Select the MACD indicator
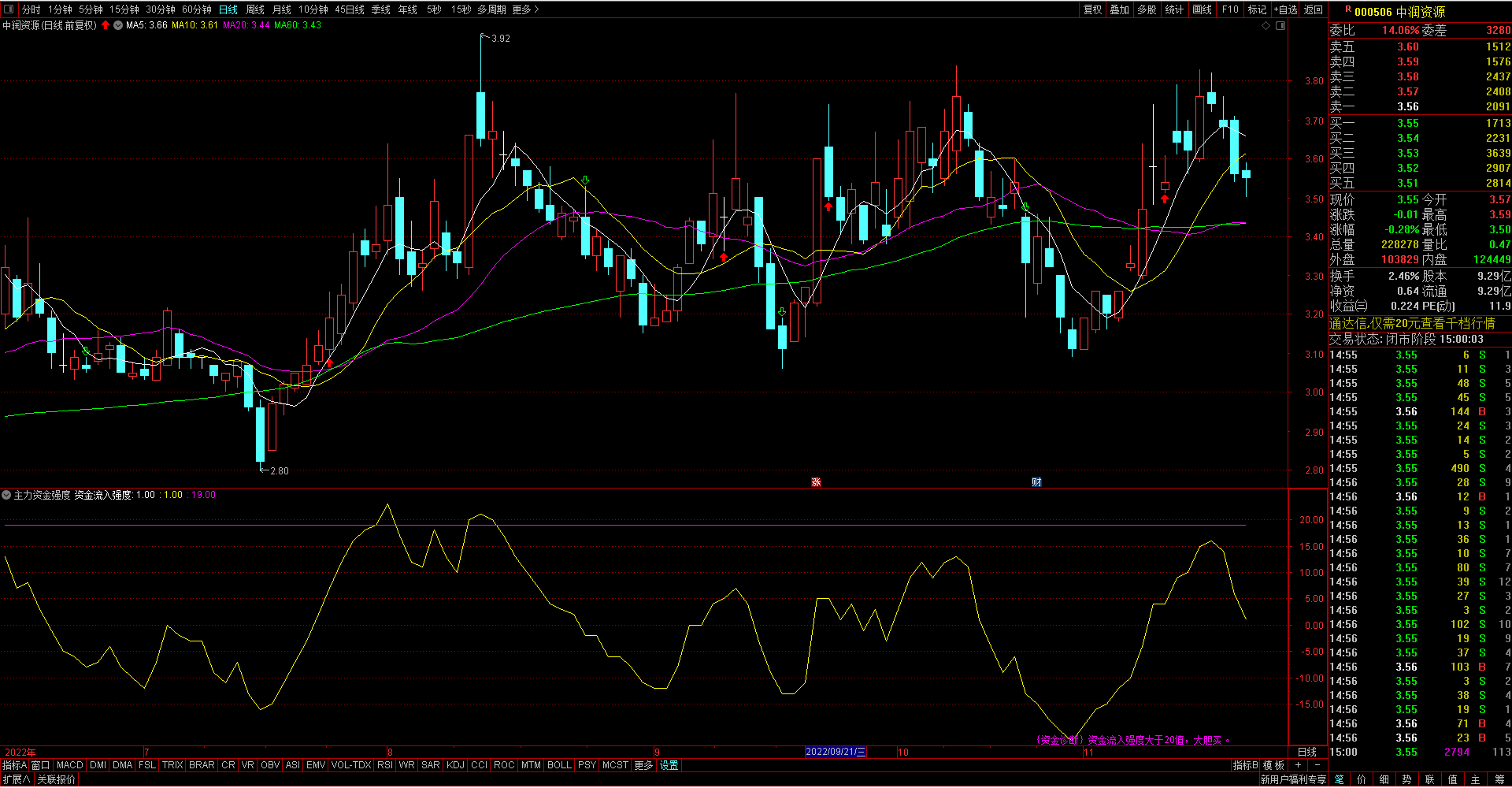The height and width of the screenshot is (788, 1512). [69, 765]
